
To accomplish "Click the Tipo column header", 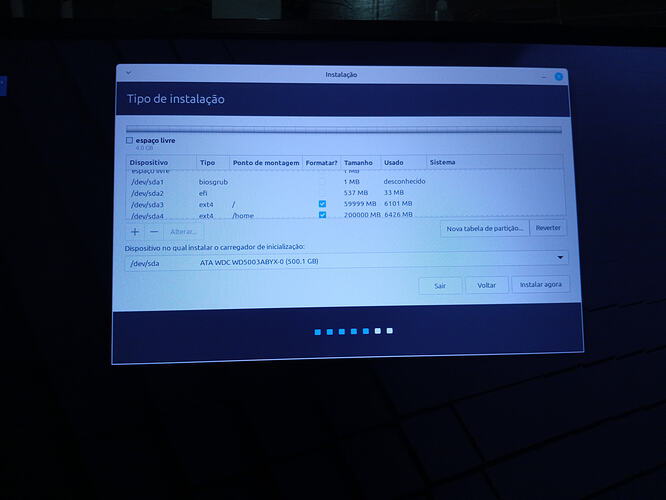I will tap(213, 163).
